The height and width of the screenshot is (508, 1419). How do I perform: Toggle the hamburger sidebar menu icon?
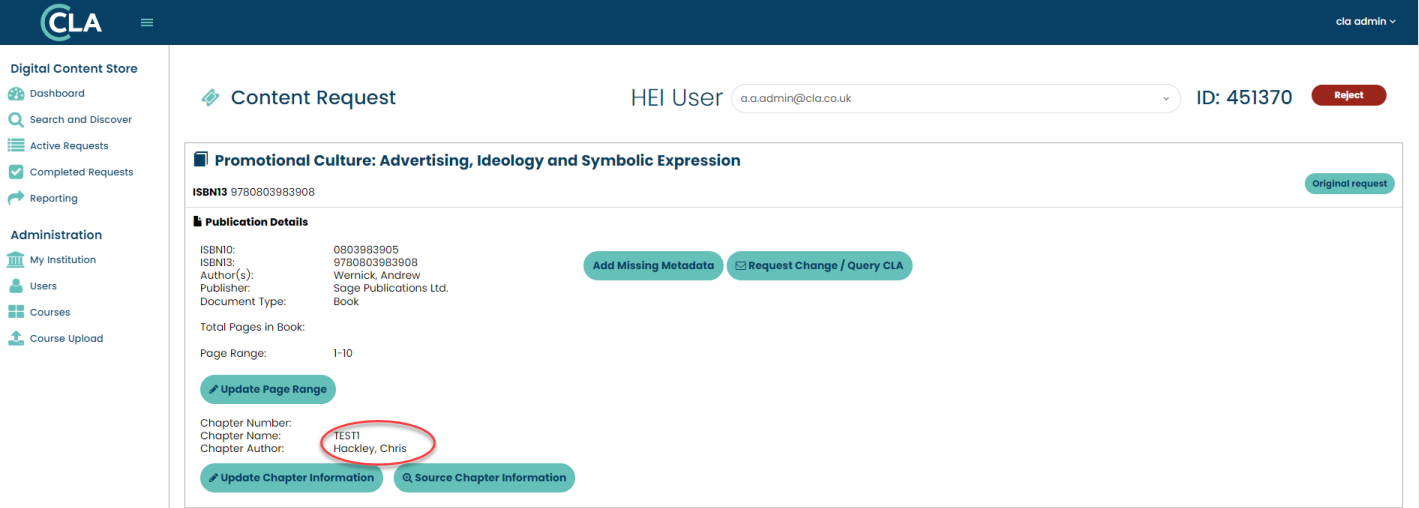point(147,22)
